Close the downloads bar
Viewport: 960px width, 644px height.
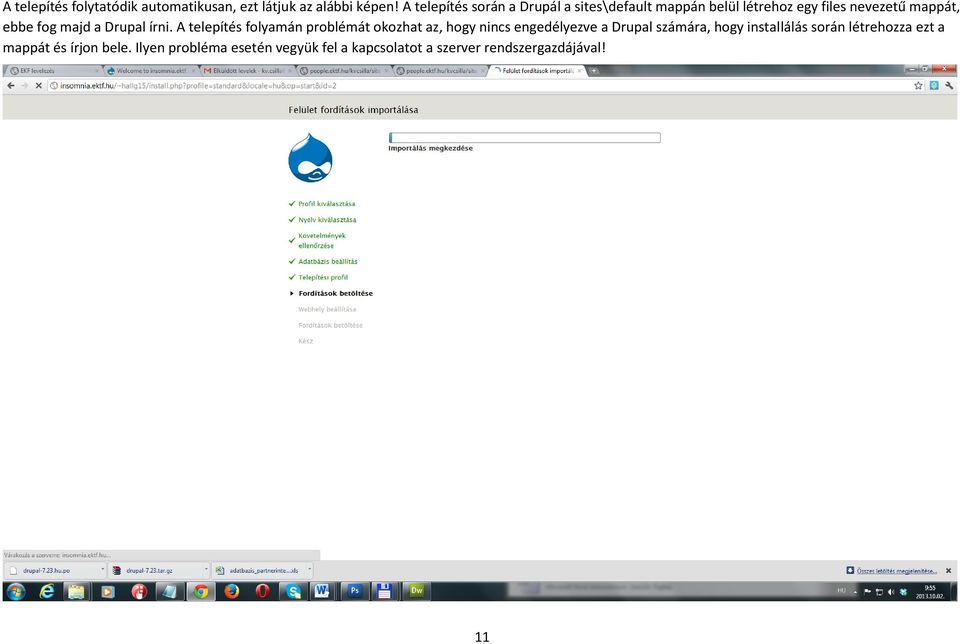[x=948, y=571]
